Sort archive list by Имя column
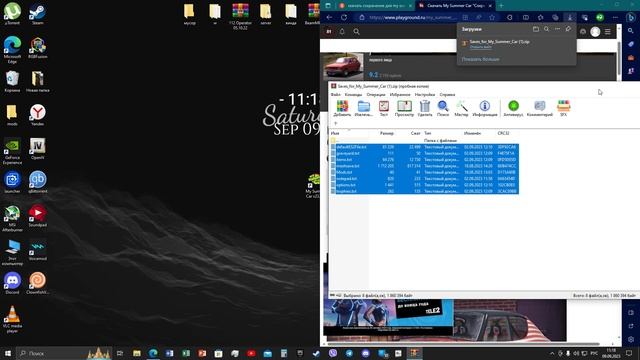640x360 pixels. [335, 133]
